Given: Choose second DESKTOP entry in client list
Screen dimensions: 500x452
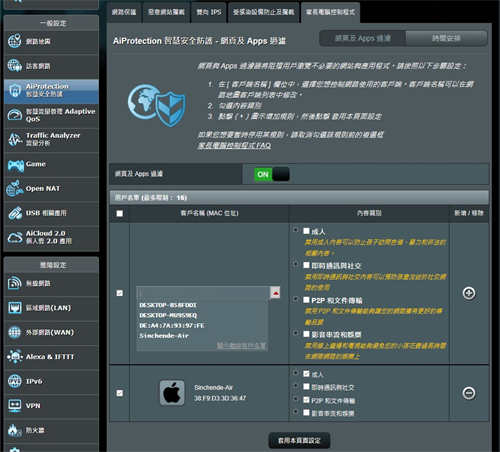Looking at the screenshot, I should [168, 315].
